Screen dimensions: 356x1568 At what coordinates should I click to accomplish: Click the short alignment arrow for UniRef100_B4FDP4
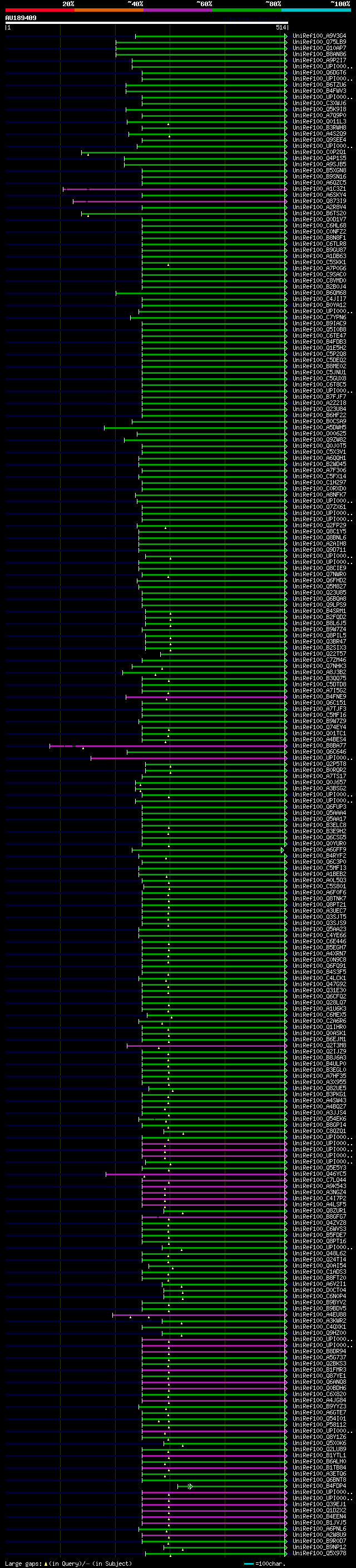[185, 1486]
